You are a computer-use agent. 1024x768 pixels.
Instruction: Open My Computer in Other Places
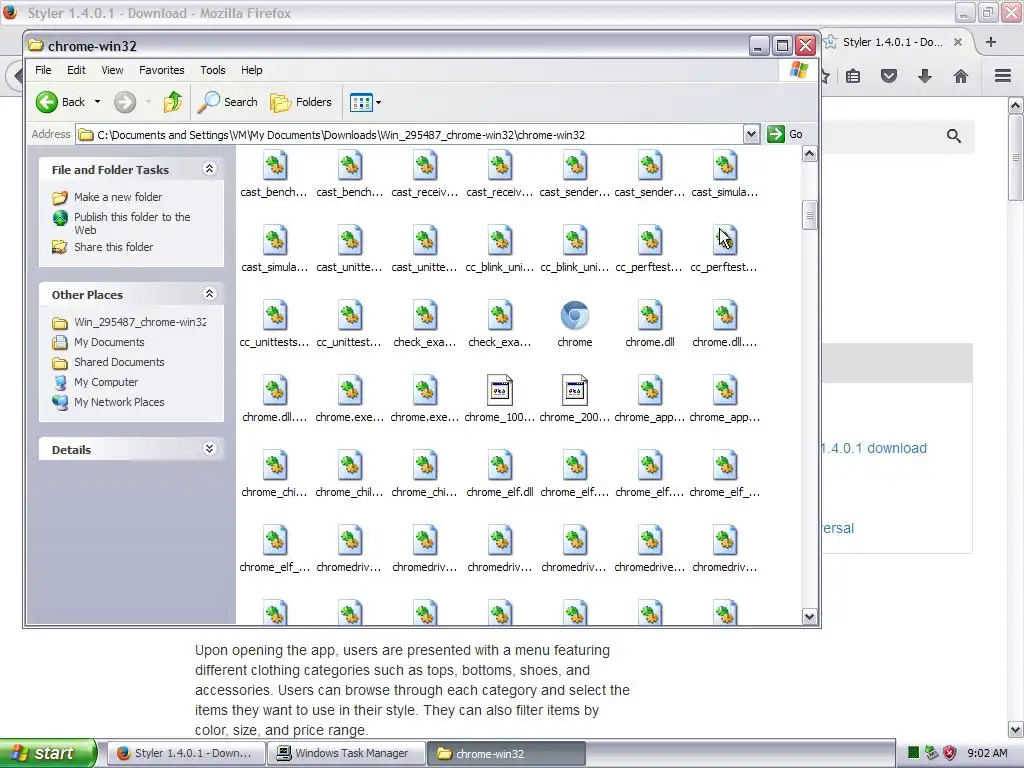[x=106, y=382]
